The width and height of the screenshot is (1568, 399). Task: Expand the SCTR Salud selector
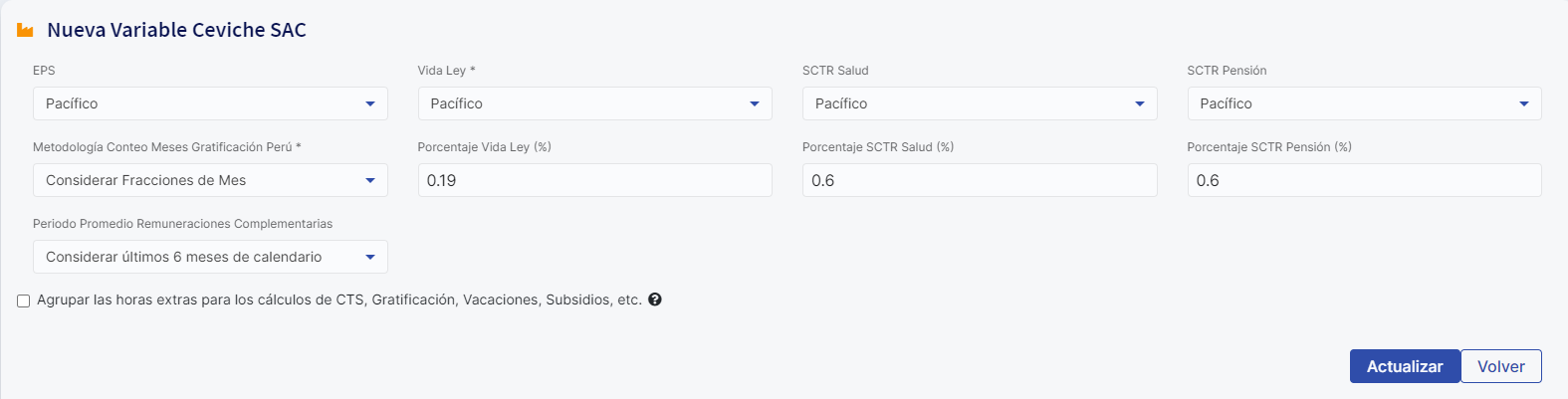tap(980, 103)
